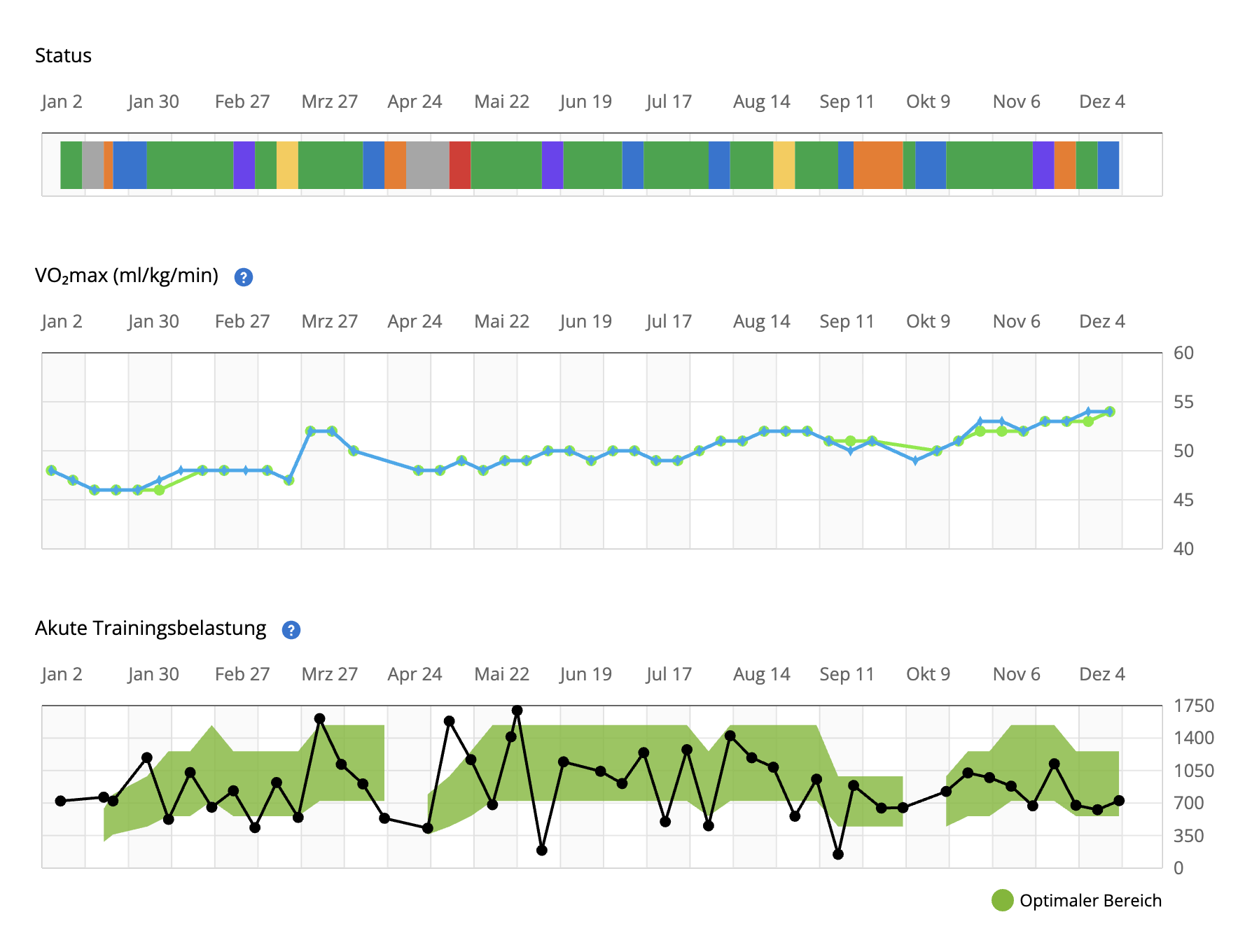The image size is (1259, 952).
Task: Click the VO₂max (ml/kg/min) heading text
Action: click(127, 276)
